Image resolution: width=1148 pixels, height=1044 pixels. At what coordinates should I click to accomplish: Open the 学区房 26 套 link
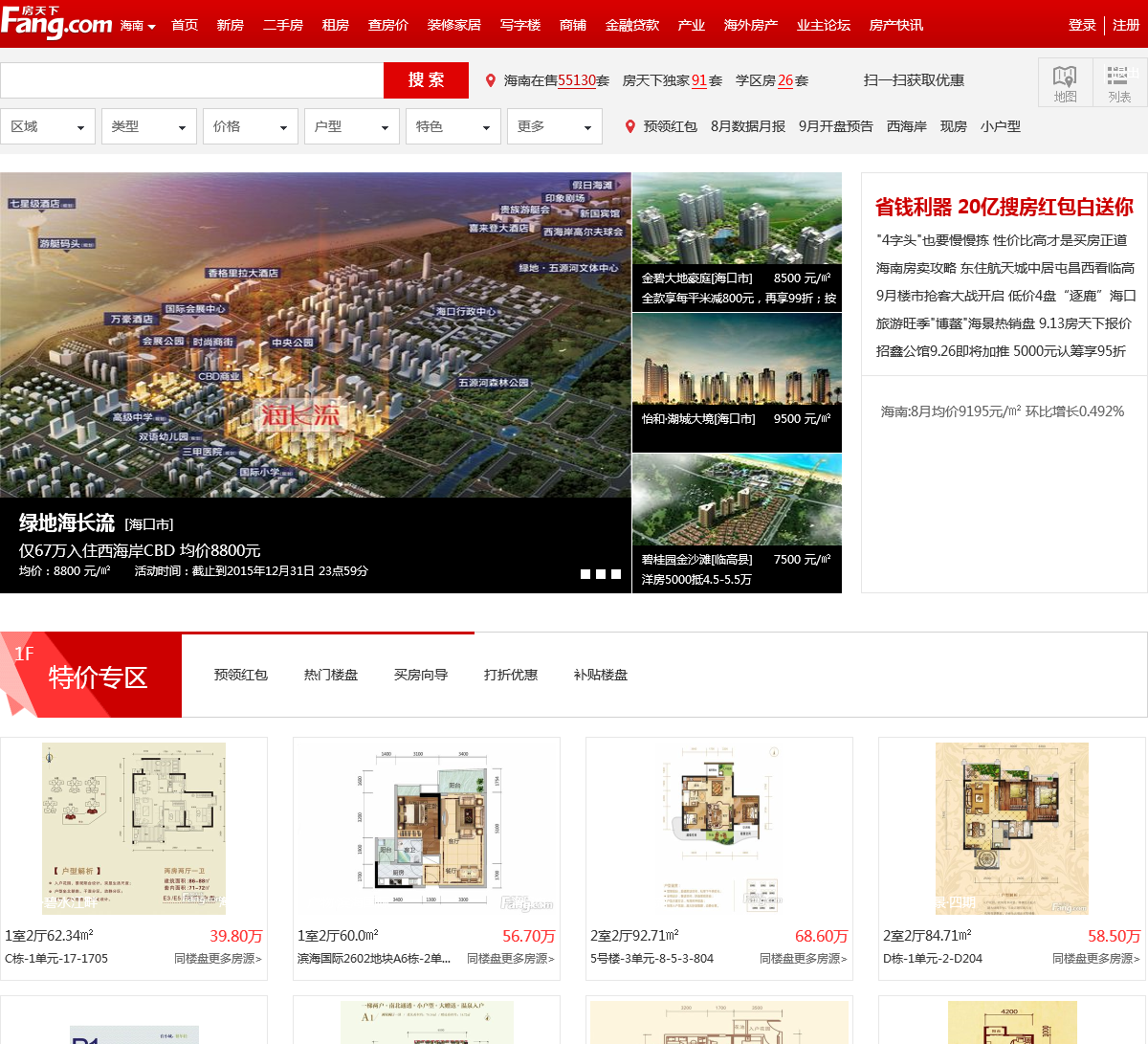click(772, 81)
